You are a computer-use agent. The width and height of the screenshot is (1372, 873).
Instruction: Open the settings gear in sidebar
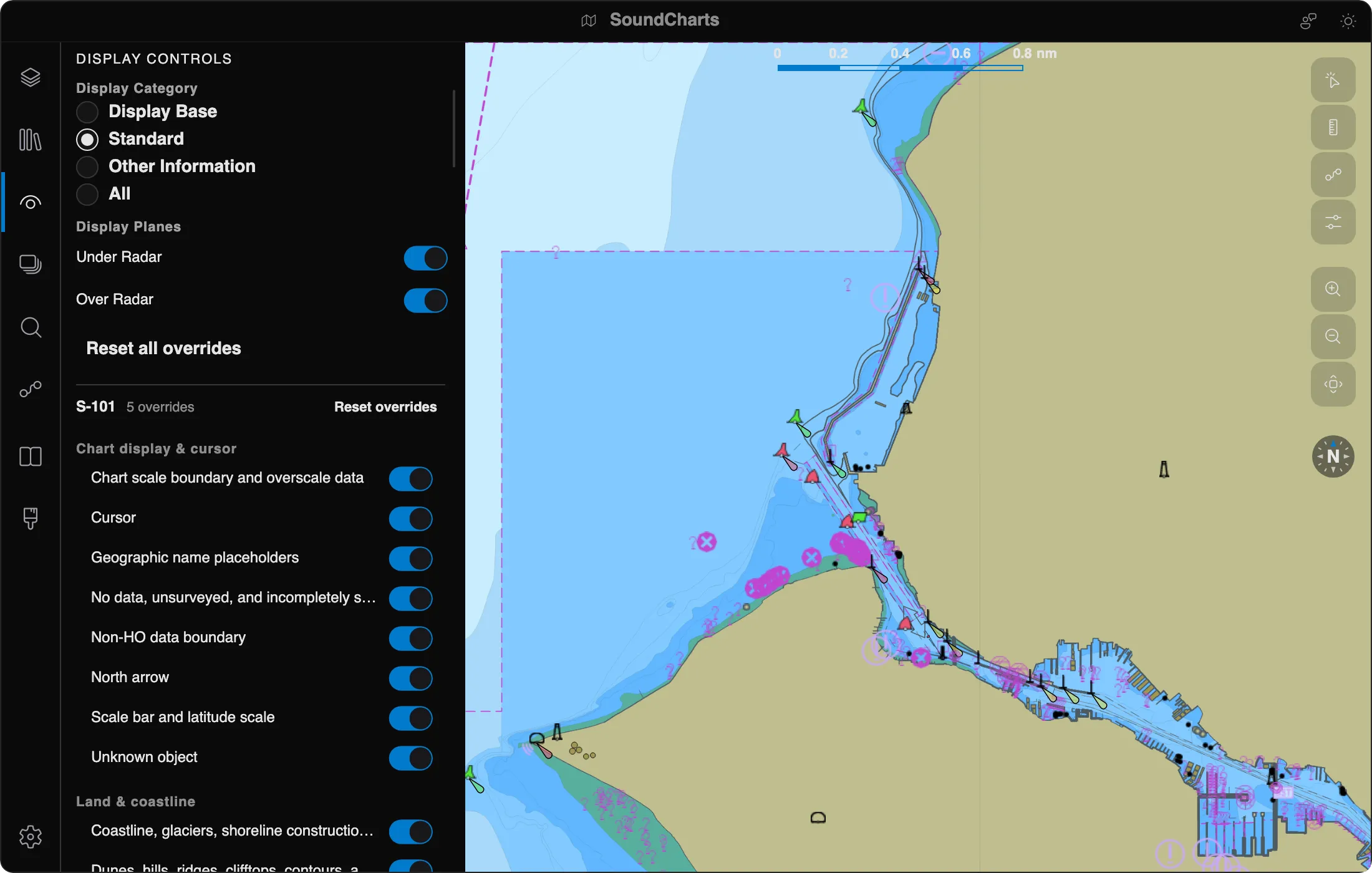coord(30,836)
